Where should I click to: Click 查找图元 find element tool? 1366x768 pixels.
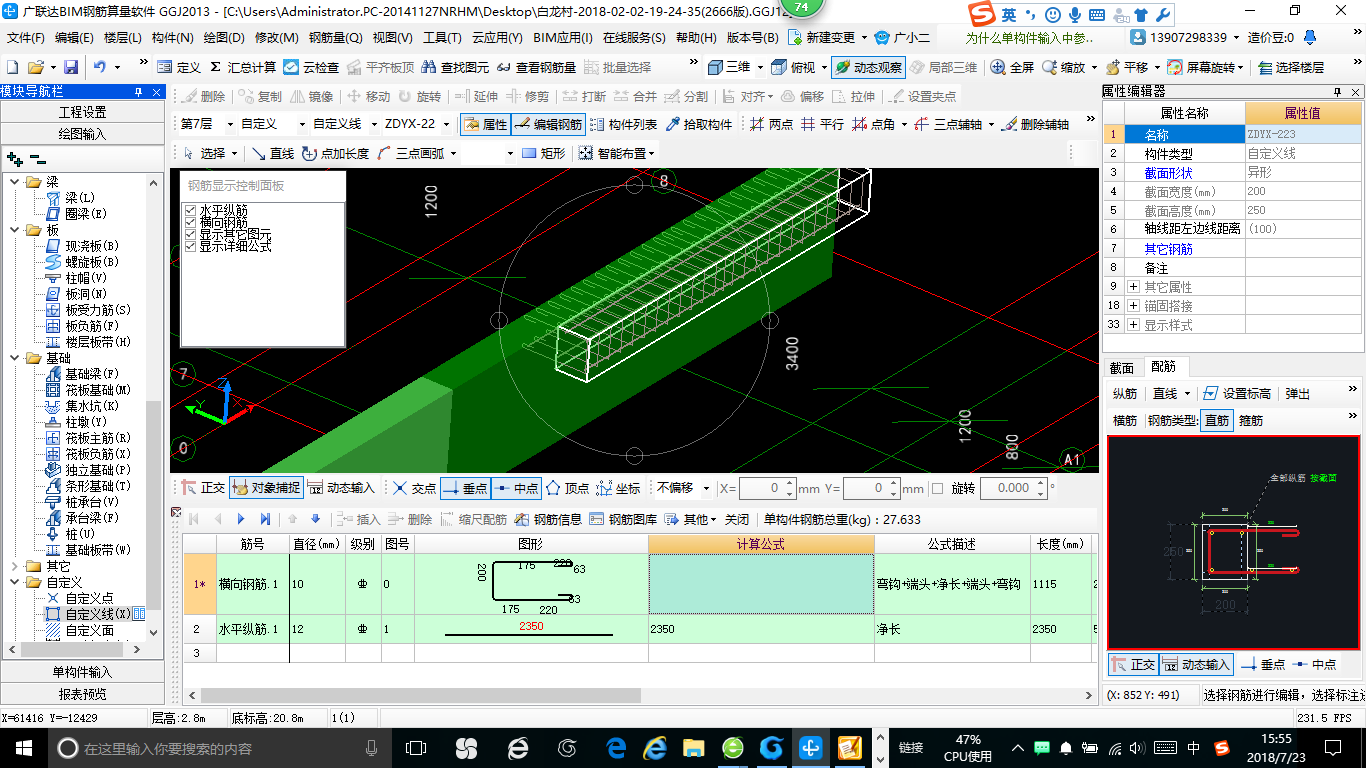point(455,67)
